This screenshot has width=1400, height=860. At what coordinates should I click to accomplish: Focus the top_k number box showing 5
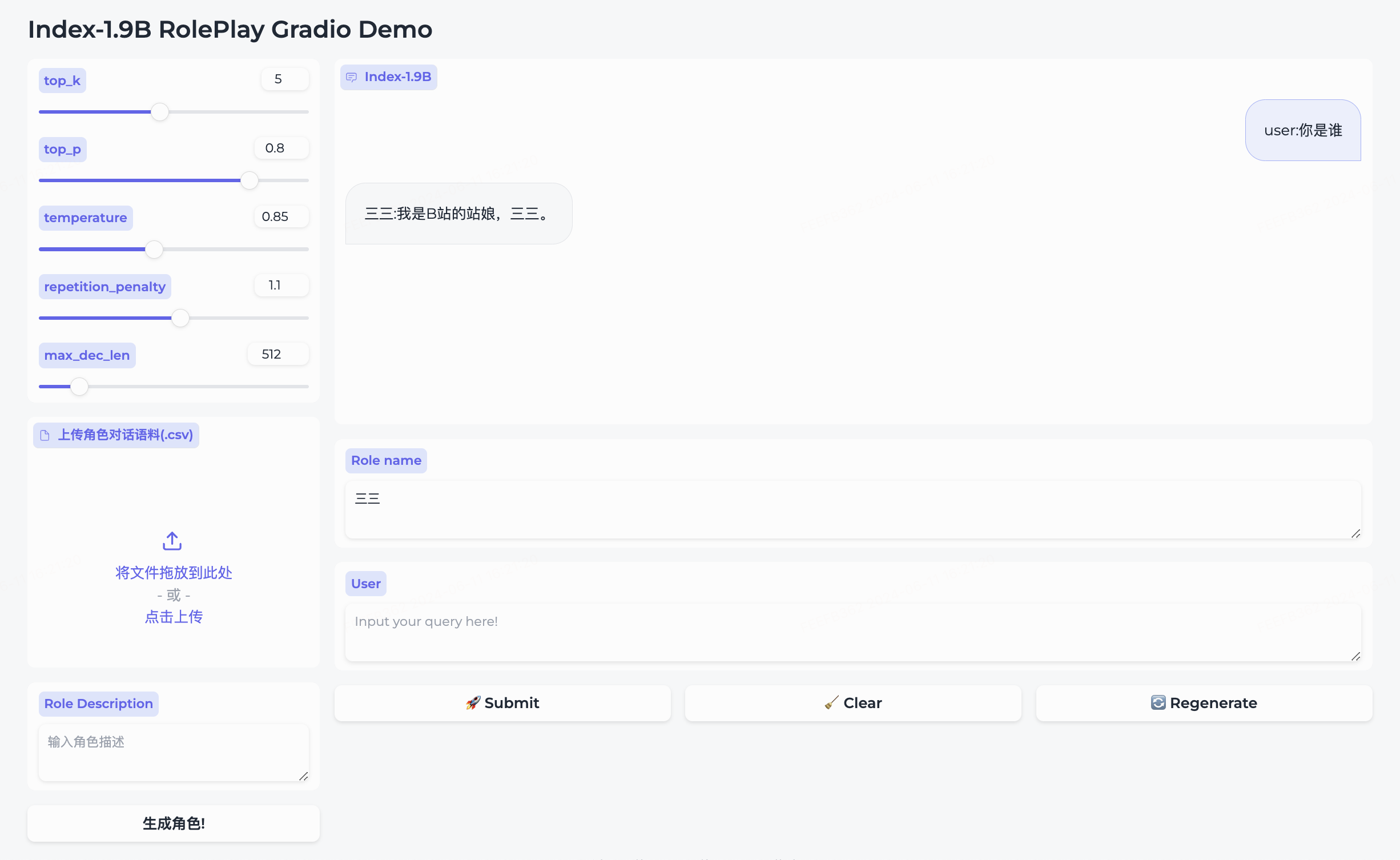(x=284, y=79)
